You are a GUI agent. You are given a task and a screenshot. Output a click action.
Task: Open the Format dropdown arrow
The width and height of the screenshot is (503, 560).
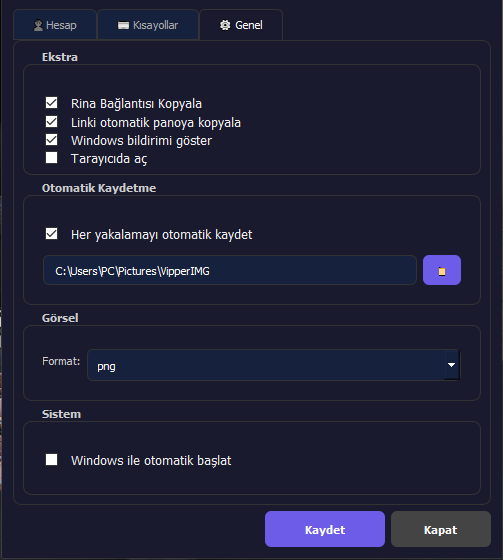[x=452, y=365]
